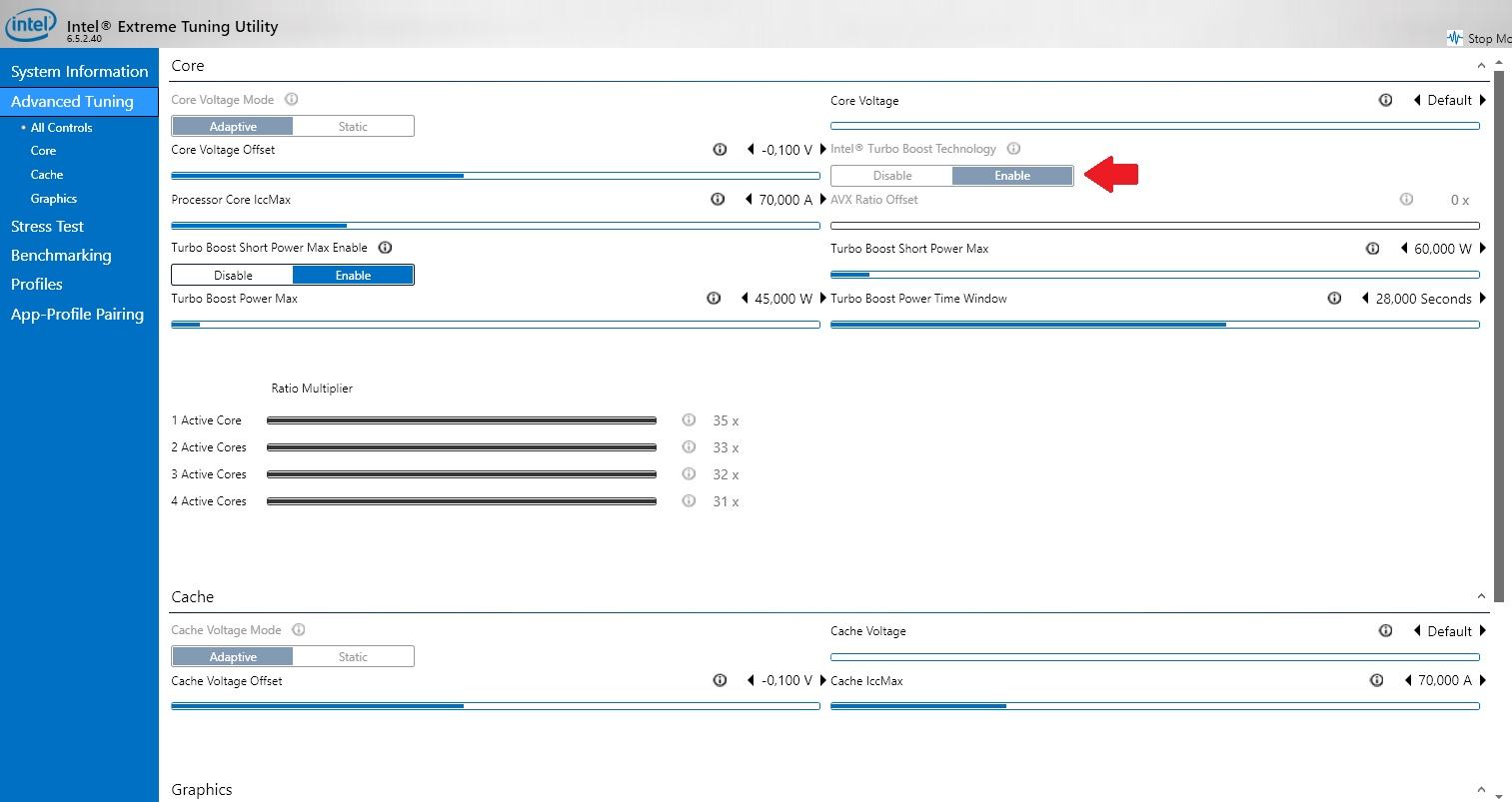The width and height of the screenshot is (1512, 802).
Task: Adjust the Turbo Boost Power Time Window slider
Action: (1155, 325)
